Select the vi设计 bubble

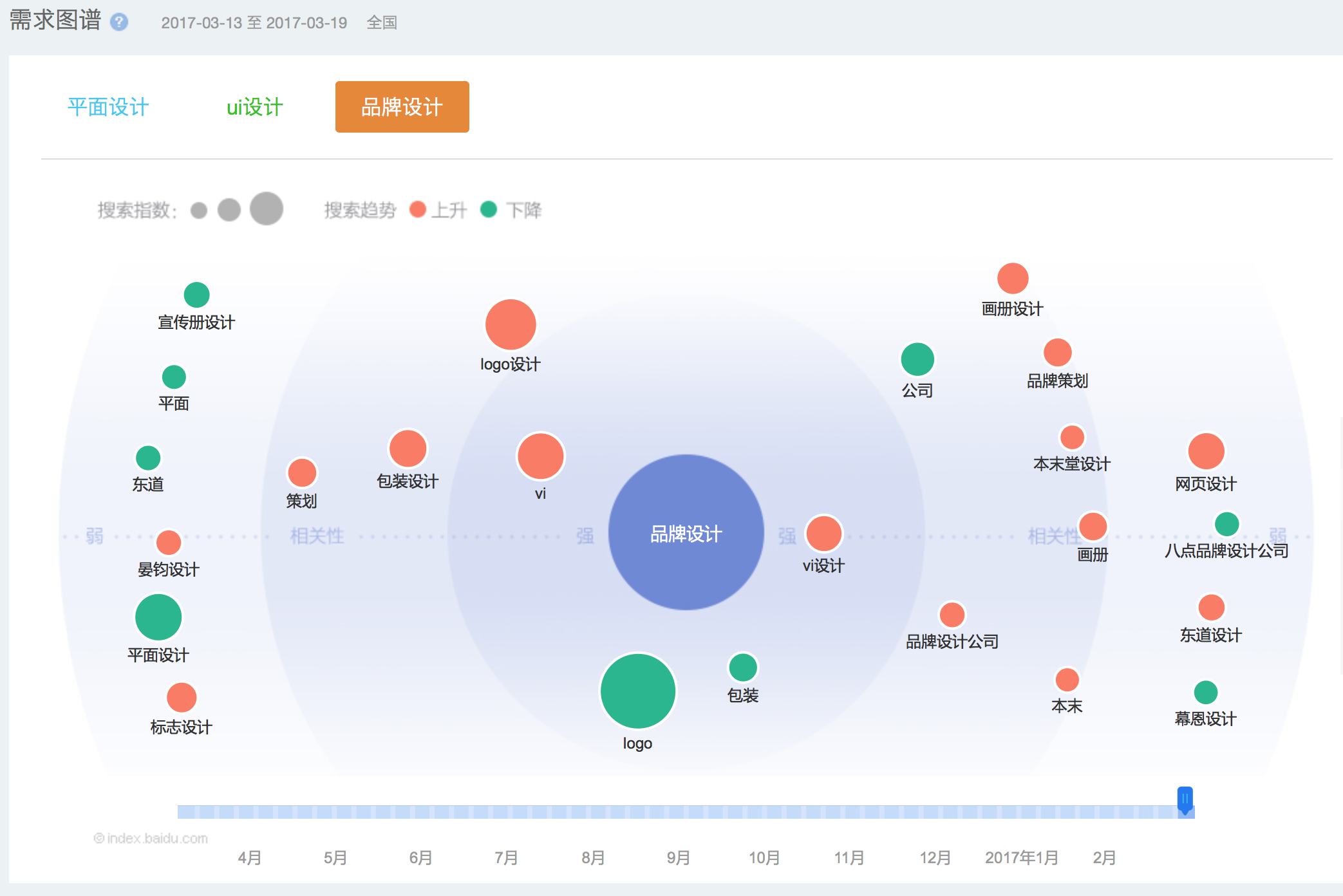coord(823,534)
